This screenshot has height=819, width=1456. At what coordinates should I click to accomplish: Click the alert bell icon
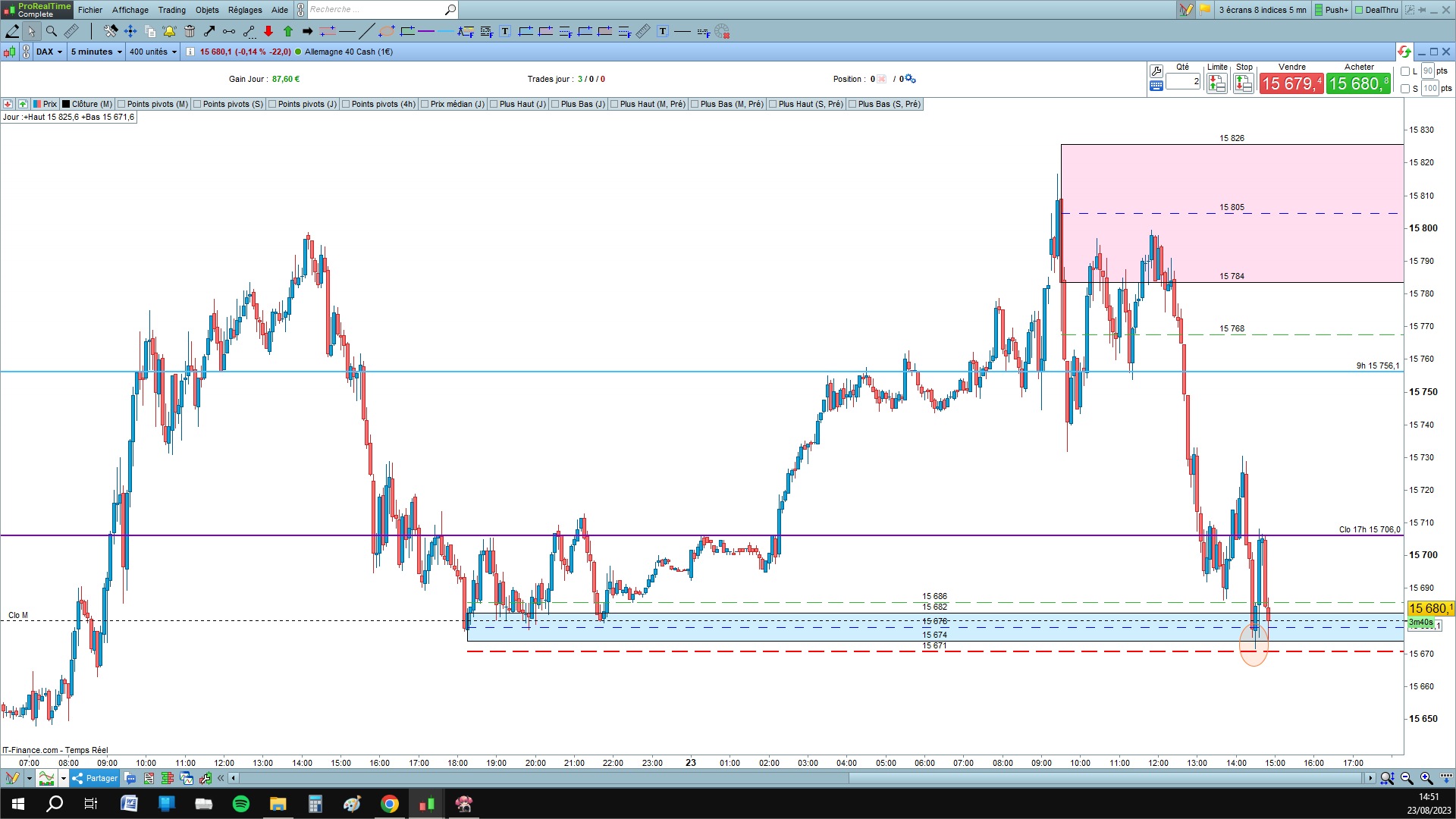pyautogui.click(x=169, y=31)
